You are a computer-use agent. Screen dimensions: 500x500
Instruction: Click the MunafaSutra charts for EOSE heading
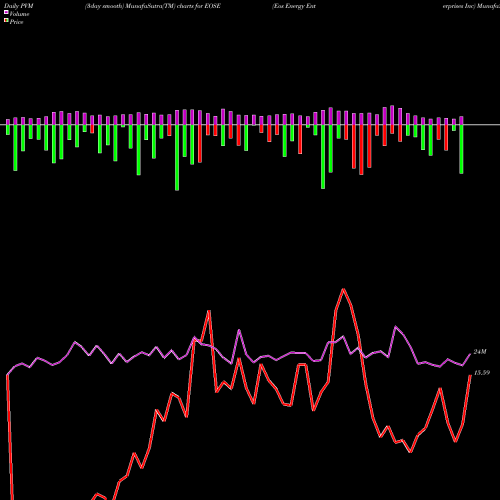tap(153, 6)
